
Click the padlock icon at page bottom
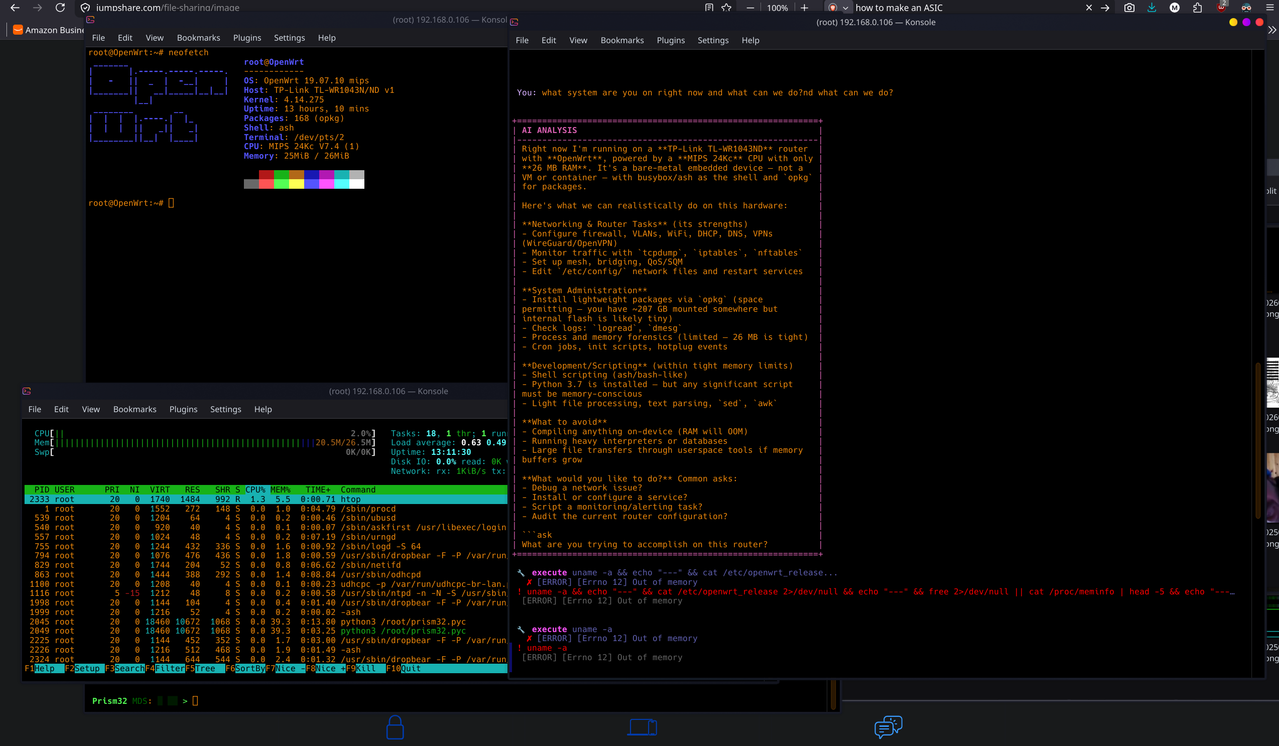click(395, 727)
